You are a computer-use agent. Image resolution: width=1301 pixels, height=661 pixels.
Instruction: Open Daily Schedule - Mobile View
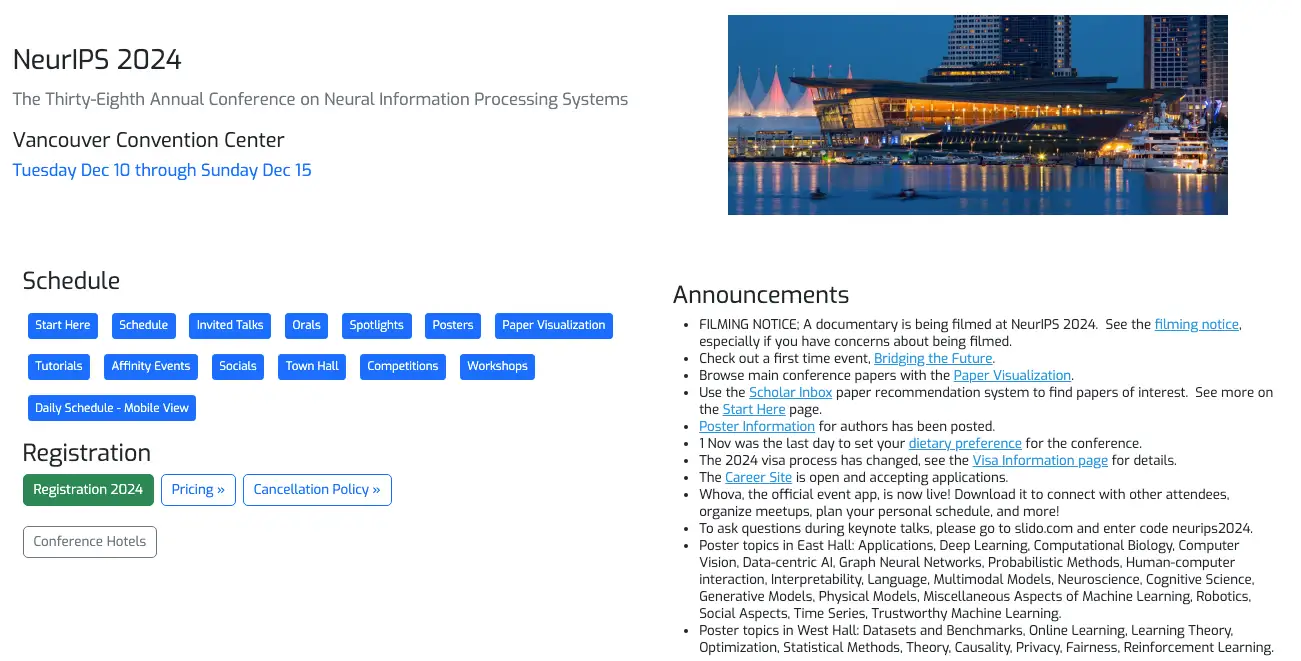[111, 408]
